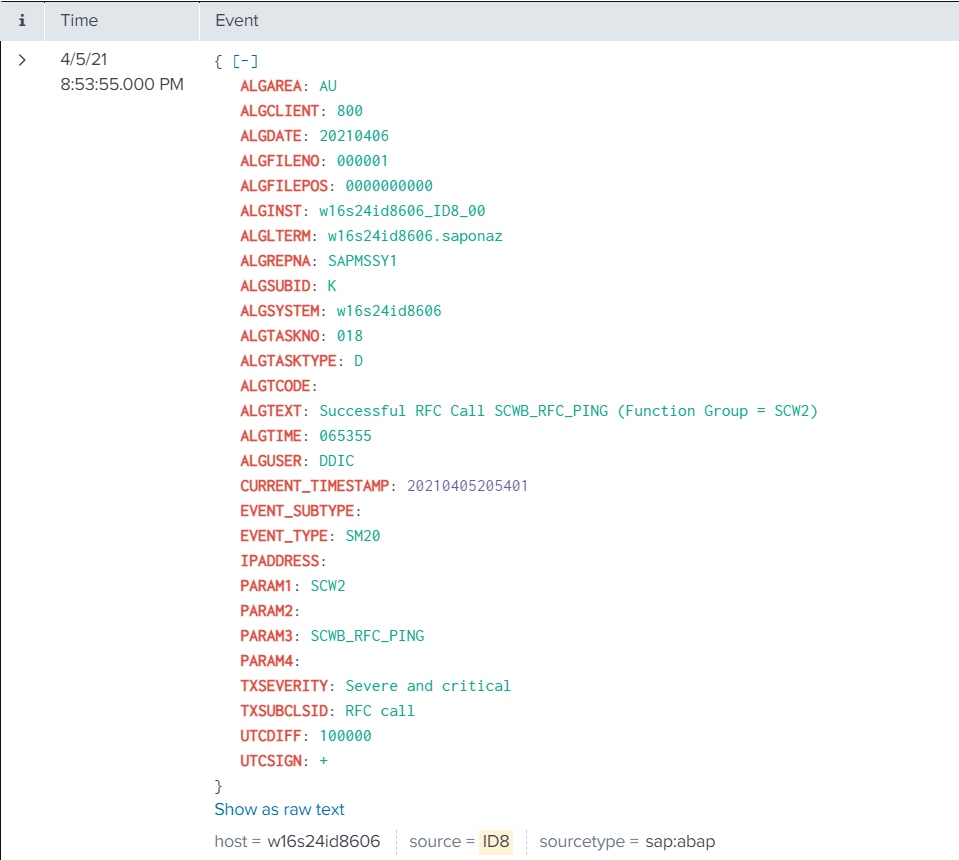959x860 pixels.
Task: Select the EVENT_TYPE value SM20
Action: 362,536
